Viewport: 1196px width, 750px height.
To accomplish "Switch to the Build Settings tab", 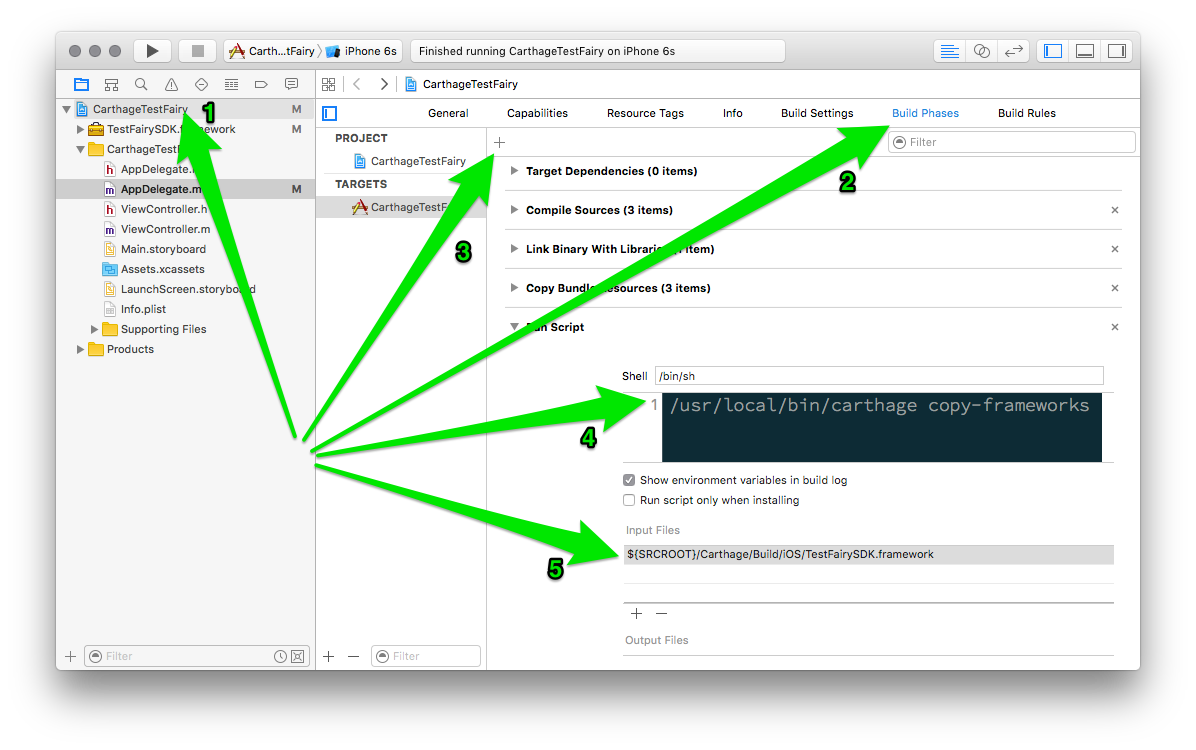I will (817, 113).
